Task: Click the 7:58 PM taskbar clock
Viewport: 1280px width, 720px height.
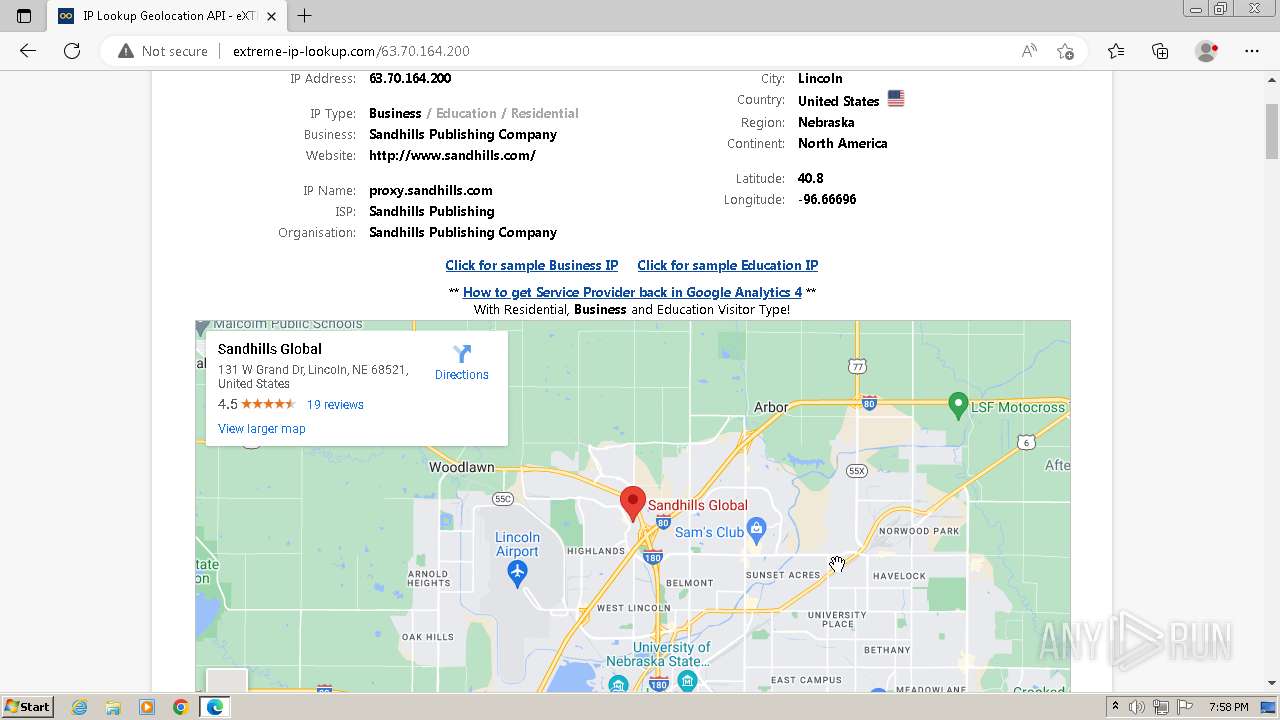Action: [x=1229, y=707]
